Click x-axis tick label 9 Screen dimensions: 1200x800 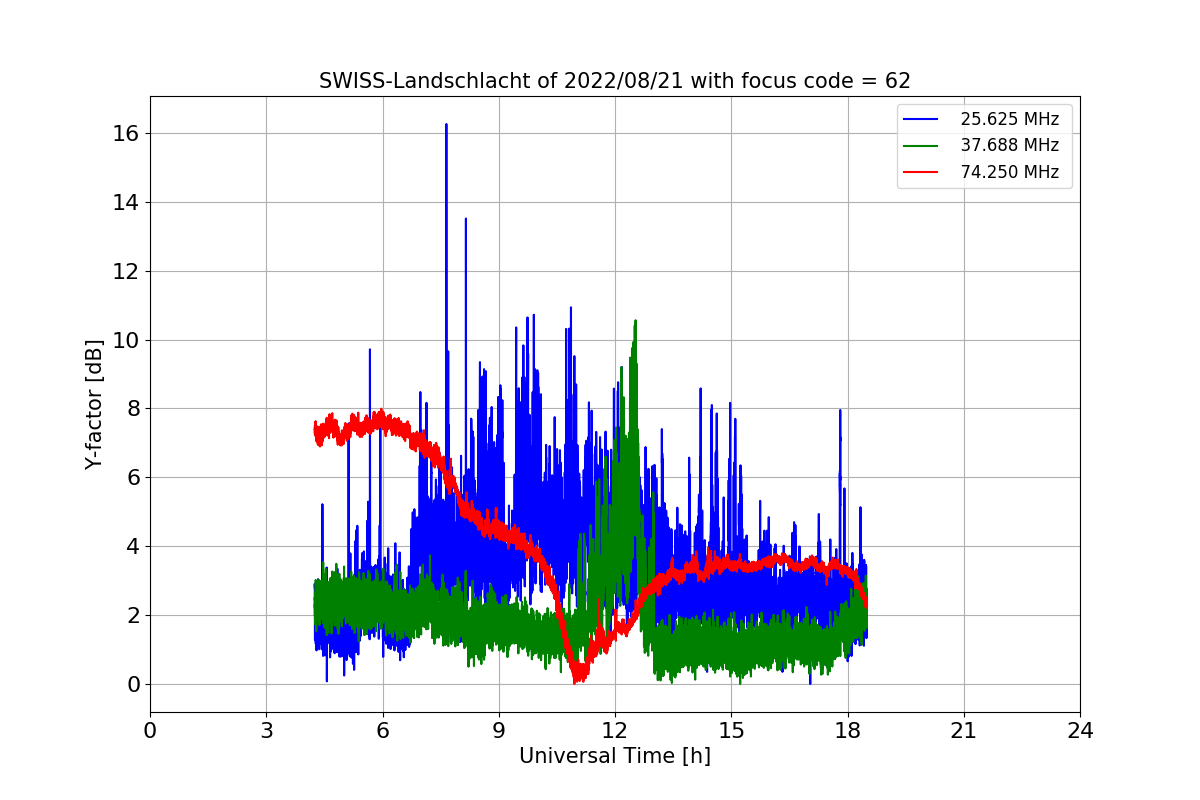[x=499, y=731]
